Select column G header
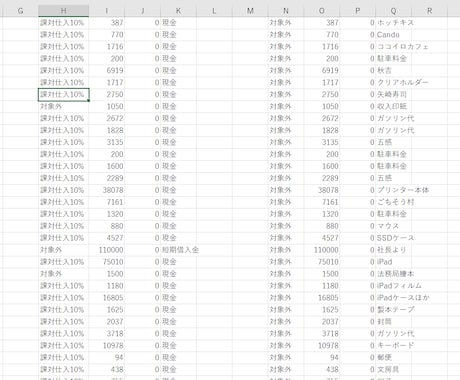460x380 pixels. click(x=20, y=11)
